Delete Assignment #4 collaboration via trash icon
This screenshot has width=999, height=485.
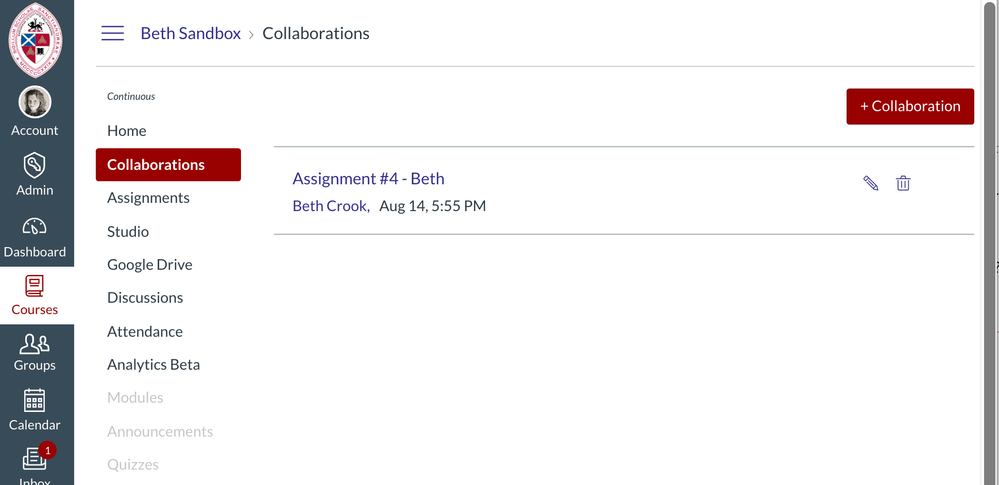pyautogui.click(x=903, y=183)
